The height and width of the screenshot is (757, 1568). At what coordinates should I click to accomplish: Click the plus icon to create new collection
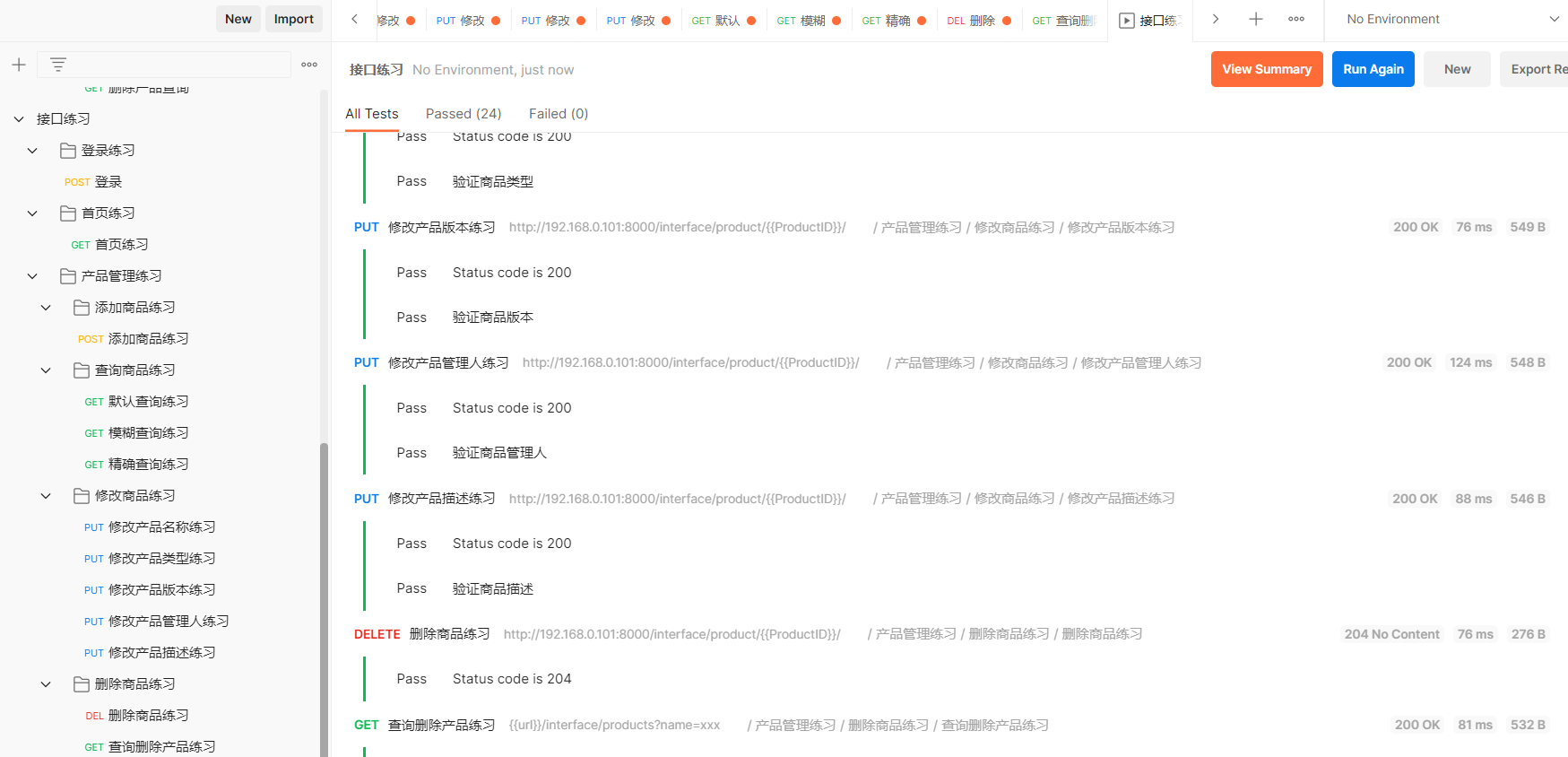point(19,65)
